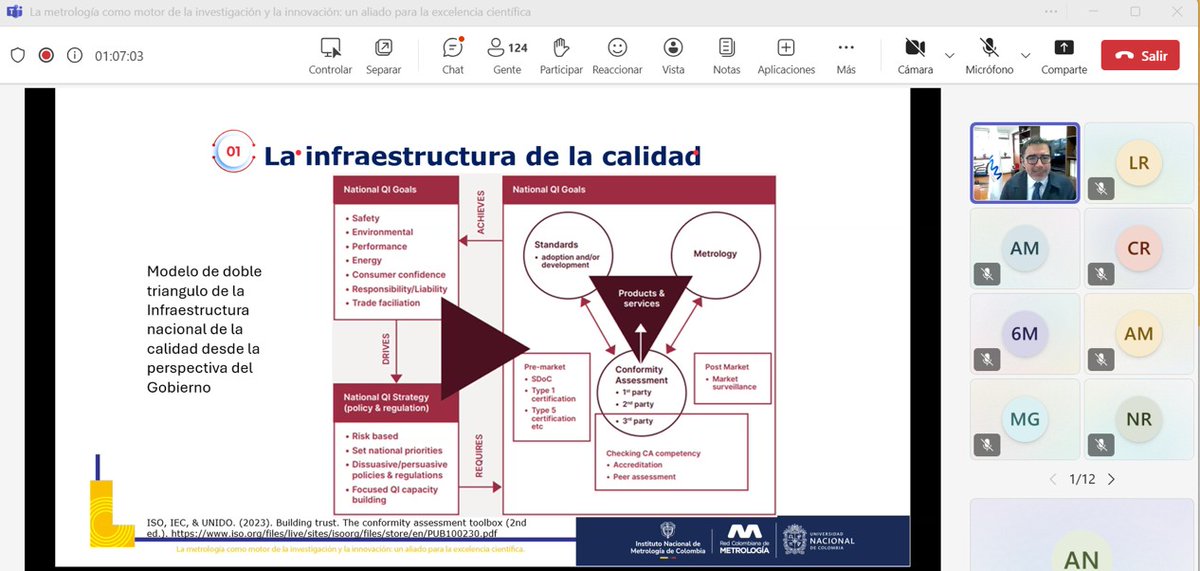Screen dimensions: 1200x571
Task: Click the 1/12 page indicator
Action: pos(1082,480)
